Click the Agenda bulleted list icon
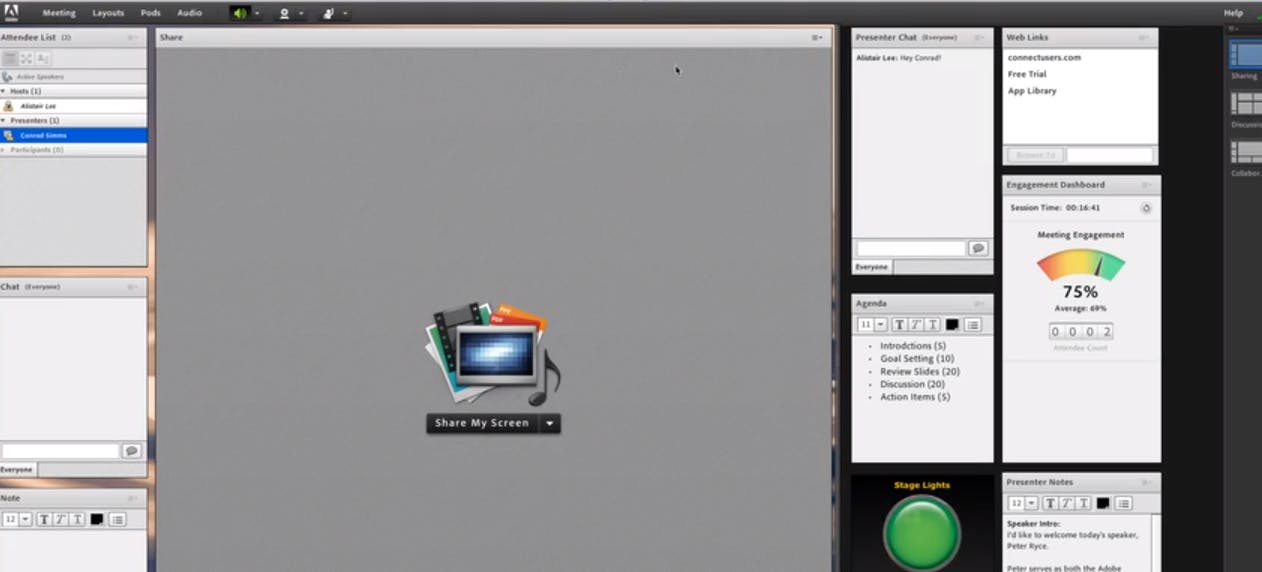1262x572 pixels. pyautogui.click(x=972, y=325)
